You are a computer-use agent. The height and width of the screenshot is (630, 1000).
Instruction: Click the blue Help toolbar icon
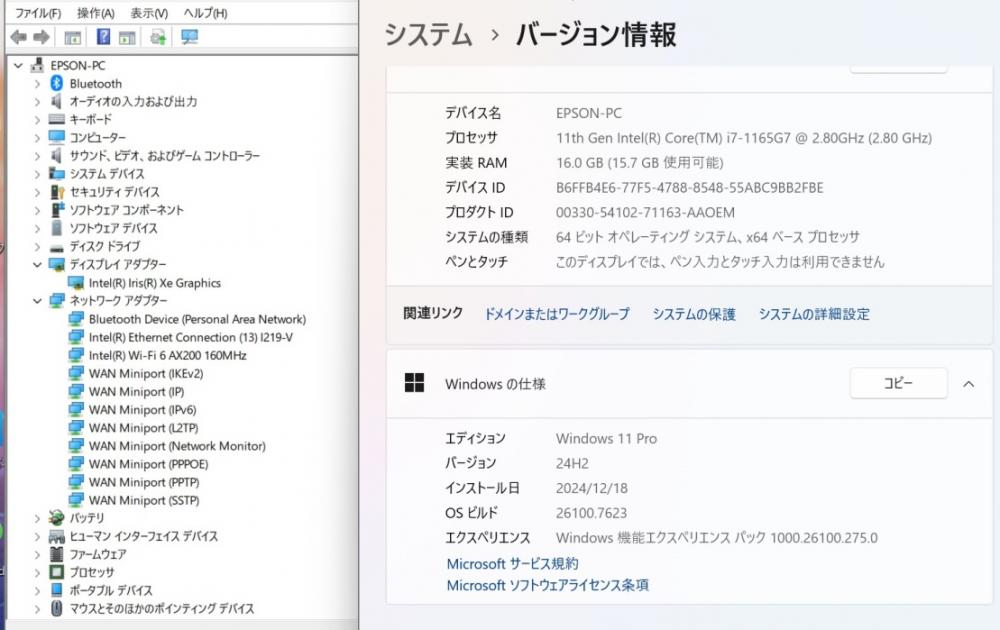pyautogui.click(x=103, y=37)
